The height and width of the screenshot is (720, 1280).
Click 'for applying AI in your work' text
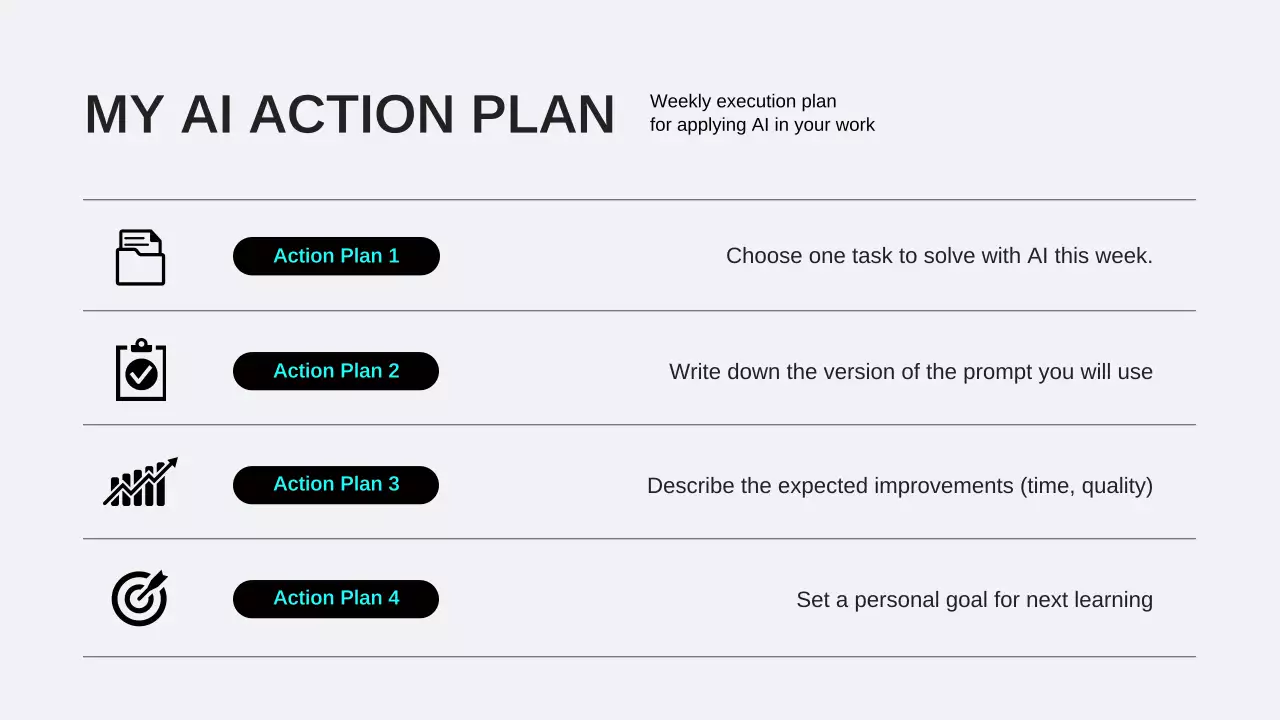click(762, 125)
